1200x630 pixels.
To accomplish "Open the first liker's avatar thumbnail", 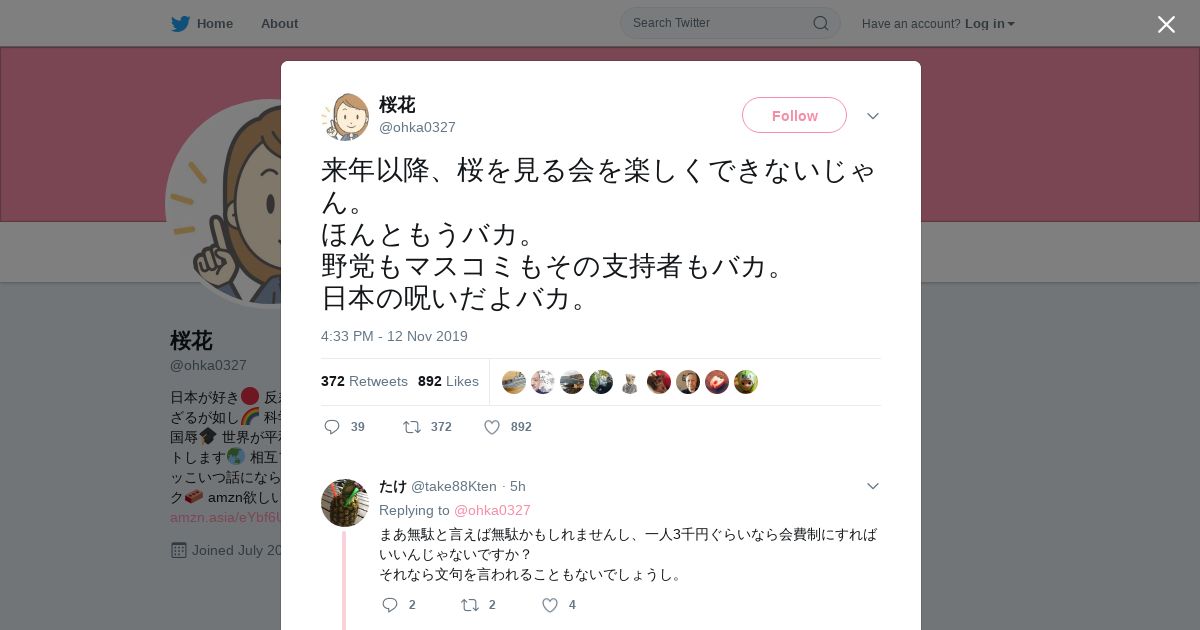I will click(x=514, y=382).
